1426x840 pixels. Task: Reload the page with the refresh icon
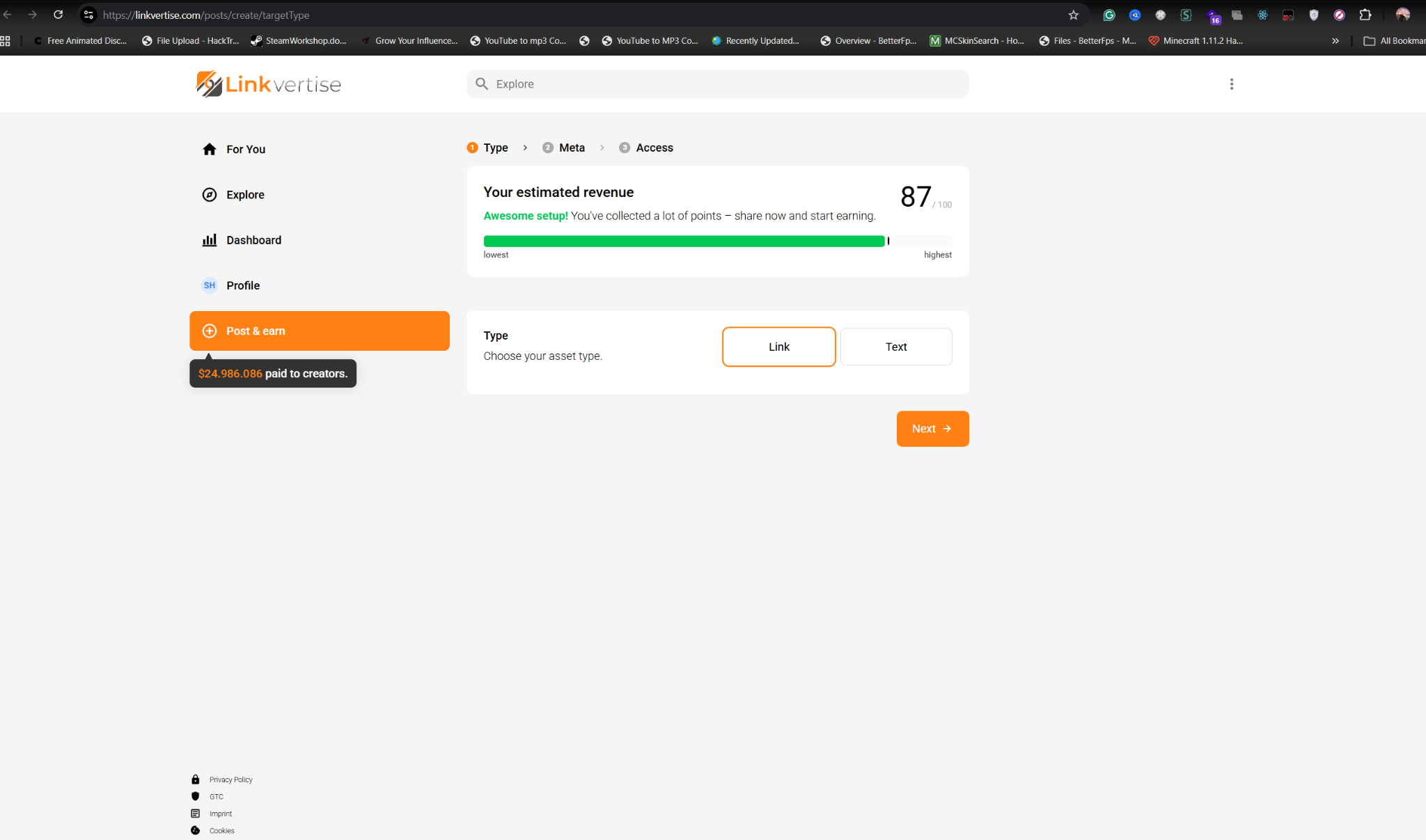tap(58, 15)
